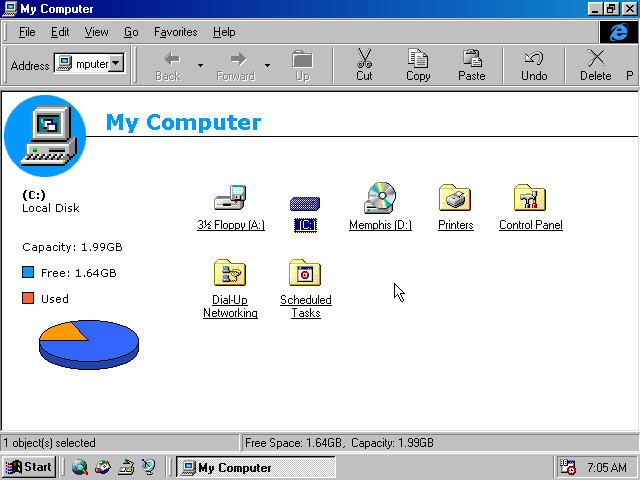Launch Internet Explorer from Quick Launch

80,467
